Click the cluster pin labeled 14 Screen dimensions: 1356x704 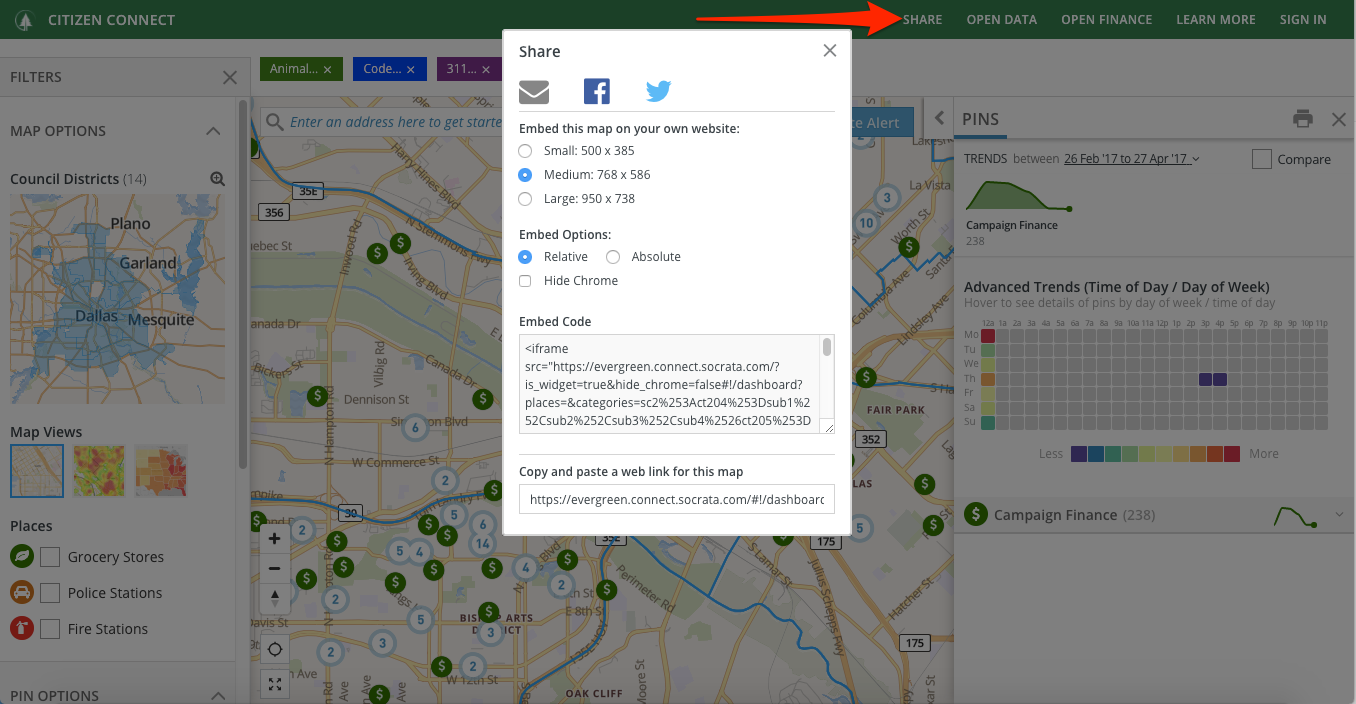coord(483,544)
